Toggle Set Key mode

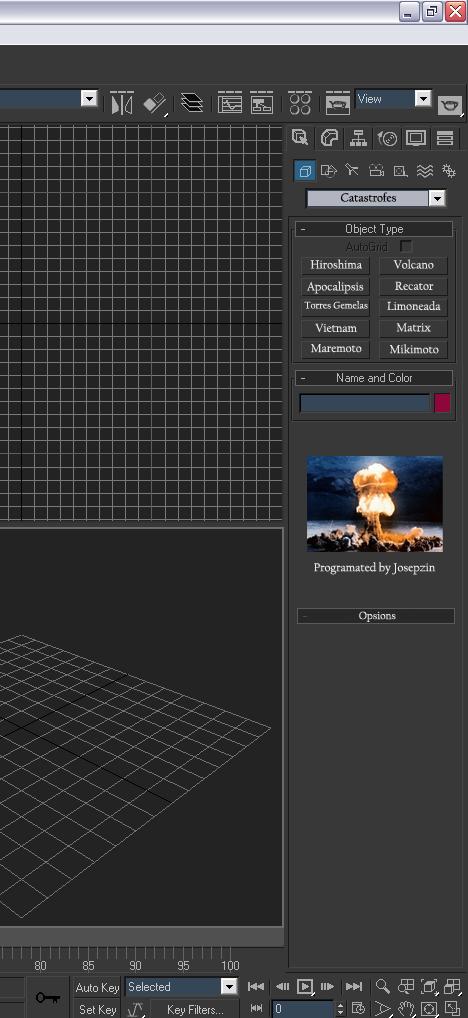[97, 1010]
